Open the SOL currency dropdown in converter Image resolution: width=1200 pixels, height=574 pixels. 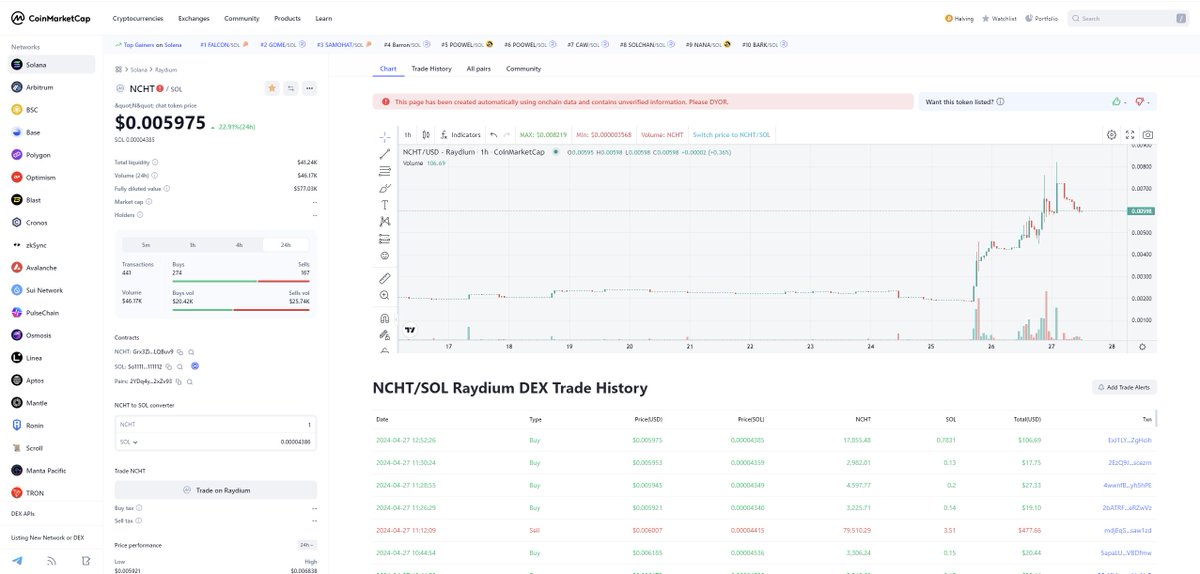(129, 441)
